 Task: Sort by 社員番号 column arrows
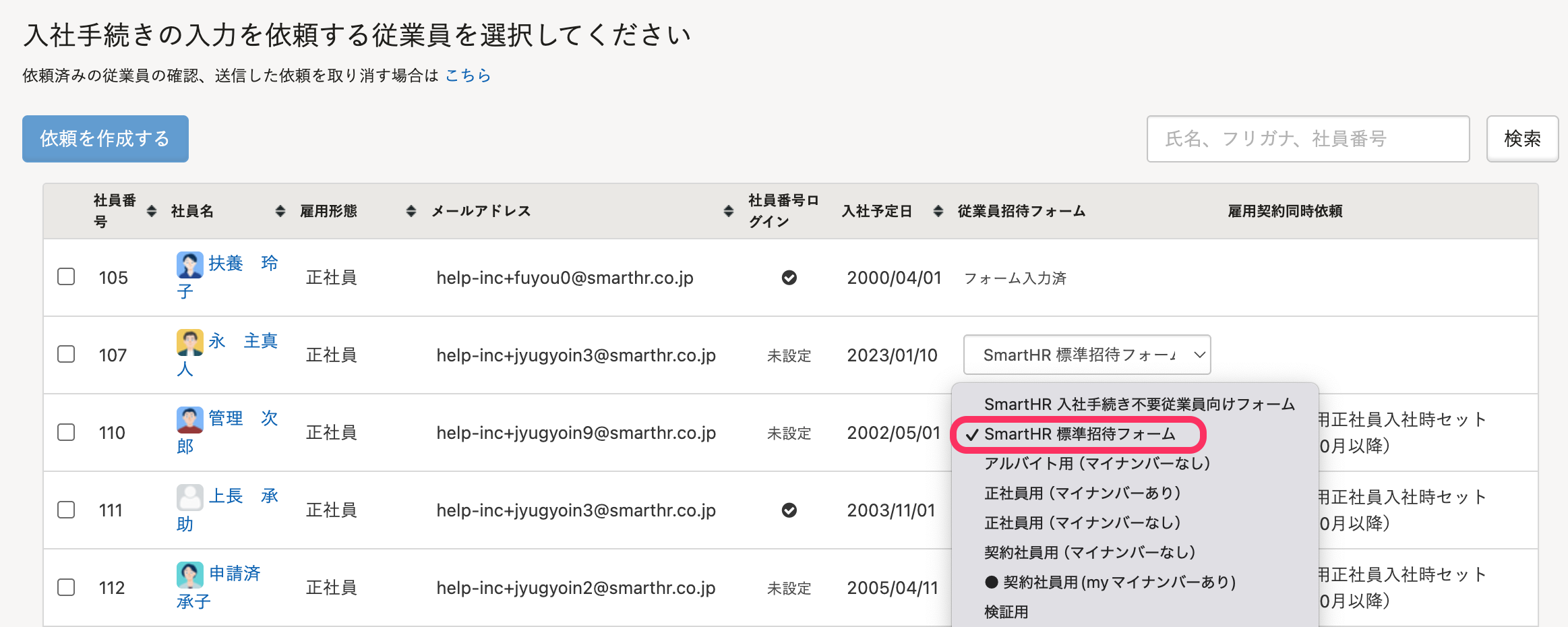click(x=152, y=211)
